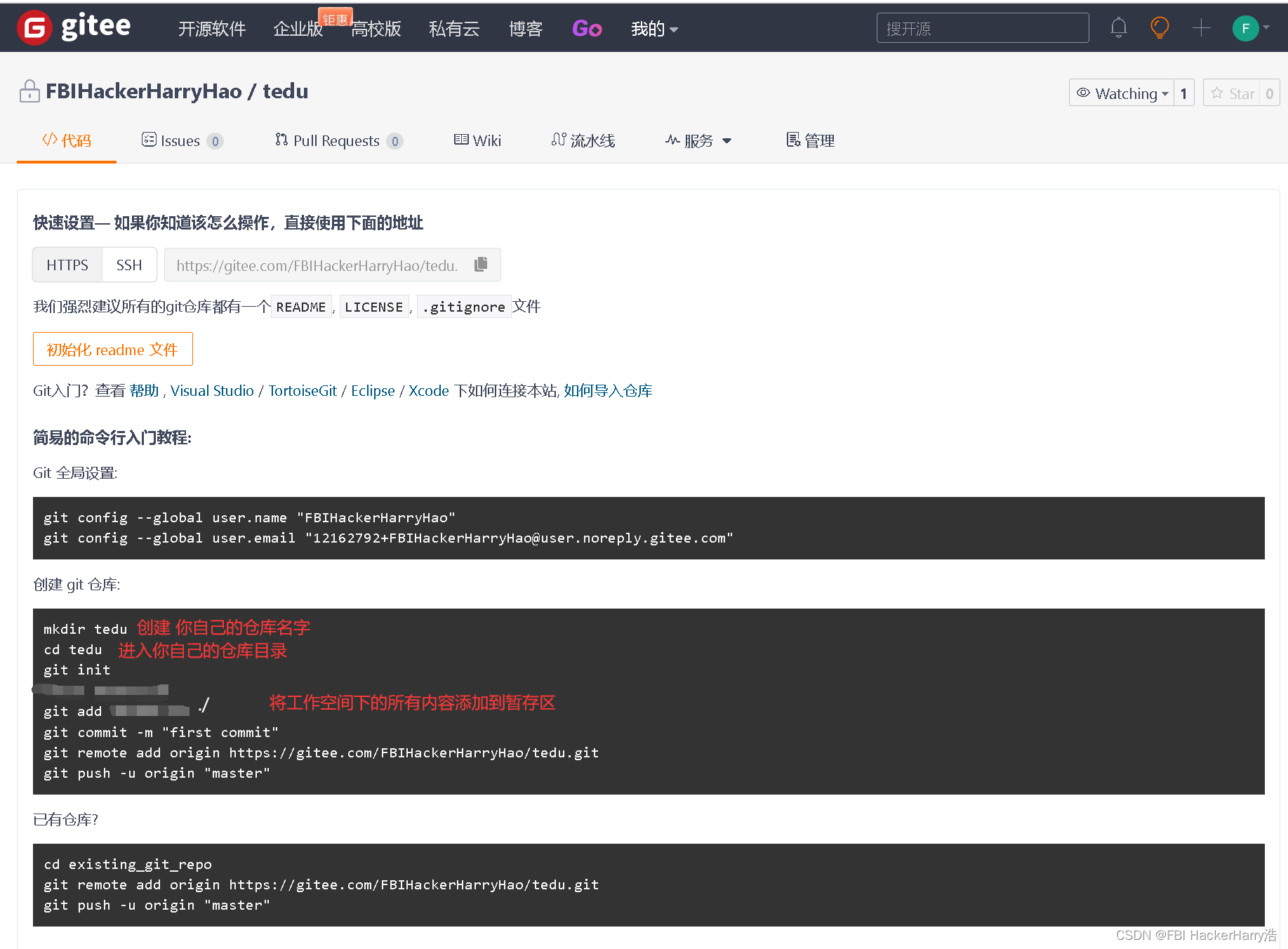
Task: Click the 初始化 readme 文件 button
Action: click(113, 349)
